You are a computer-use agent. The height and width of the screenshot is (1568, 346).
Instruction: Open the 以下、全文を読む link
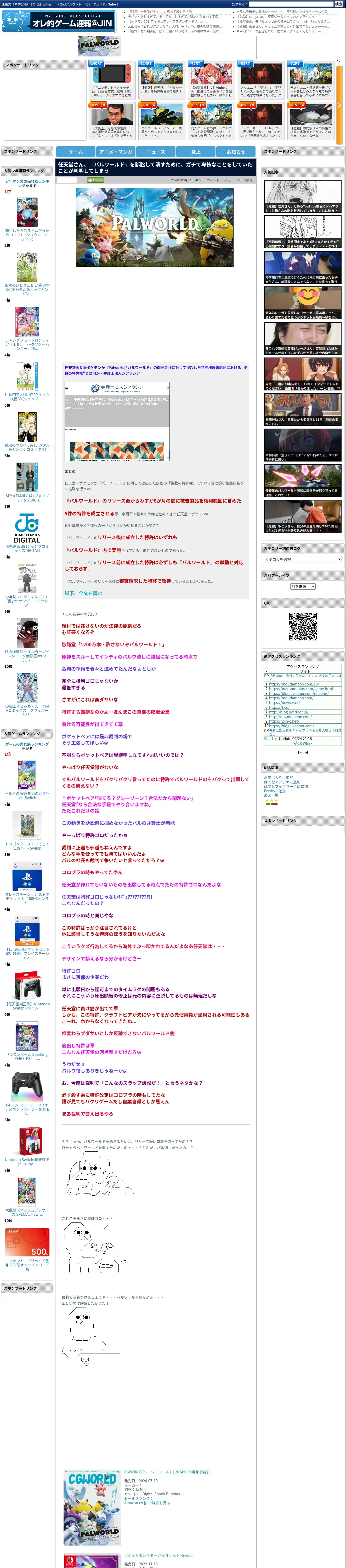83,593
